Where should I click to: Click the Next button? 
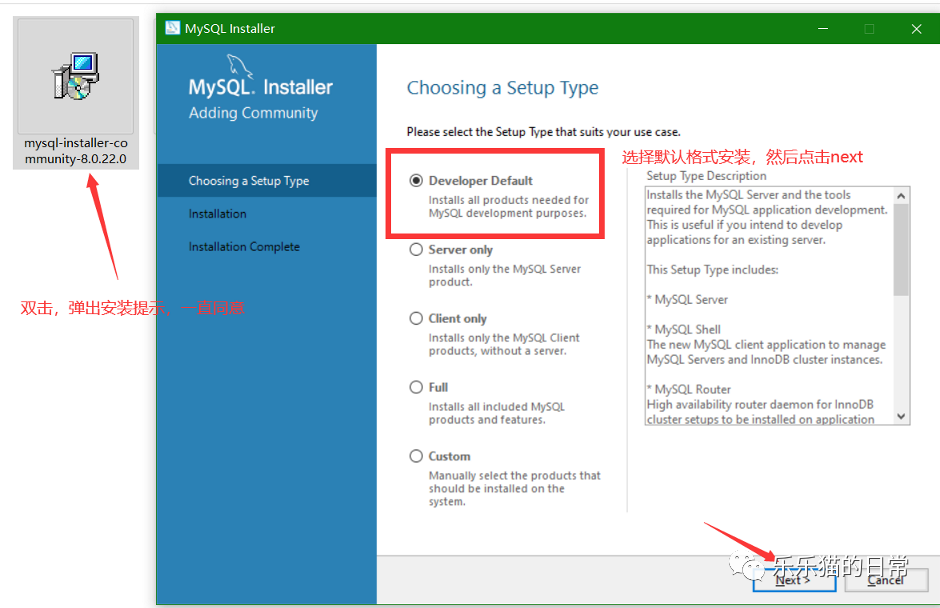(794, 580)
